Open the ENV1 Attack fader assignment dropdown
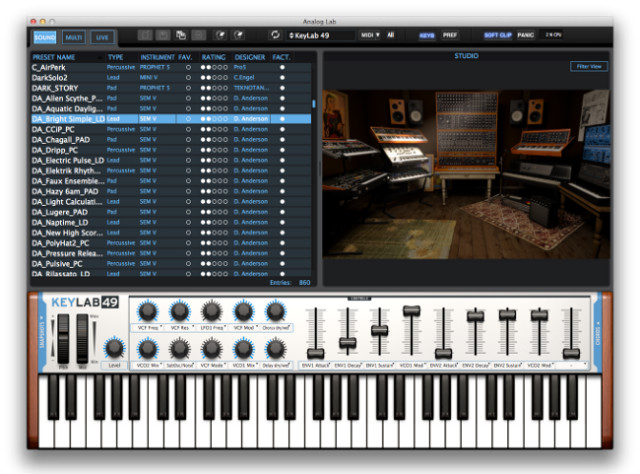Image resolution: width=640 pixels, height=474 pixels. tap(316, 365)
